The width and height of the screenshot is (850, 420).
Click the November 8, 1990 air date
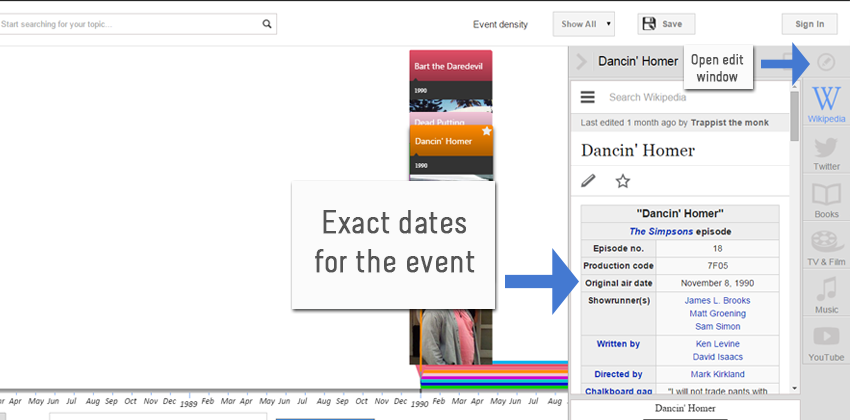coord(717,283)
